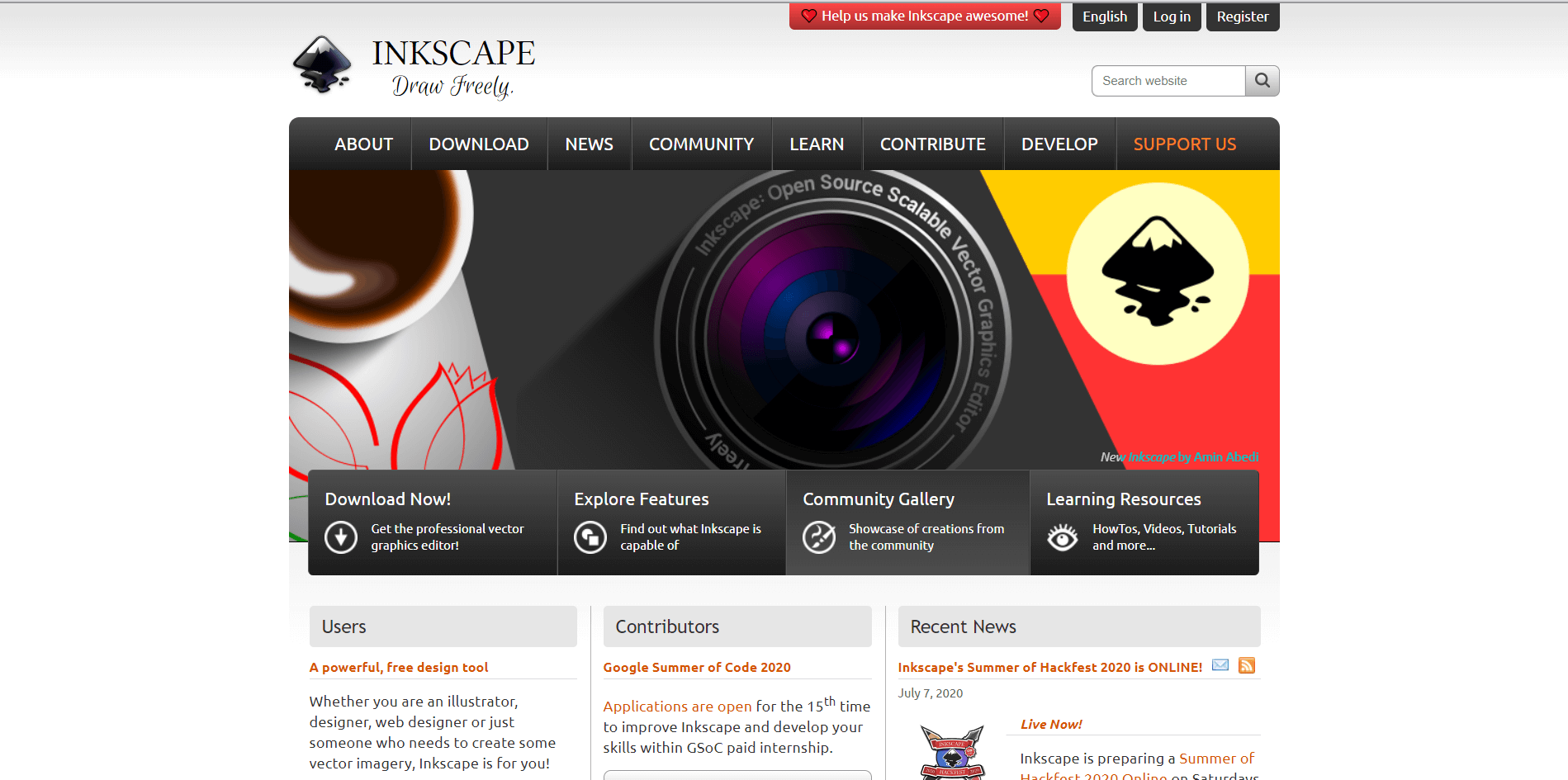
Task: Click the Community Gallery brush icon
Action: (x=819, y=537)
